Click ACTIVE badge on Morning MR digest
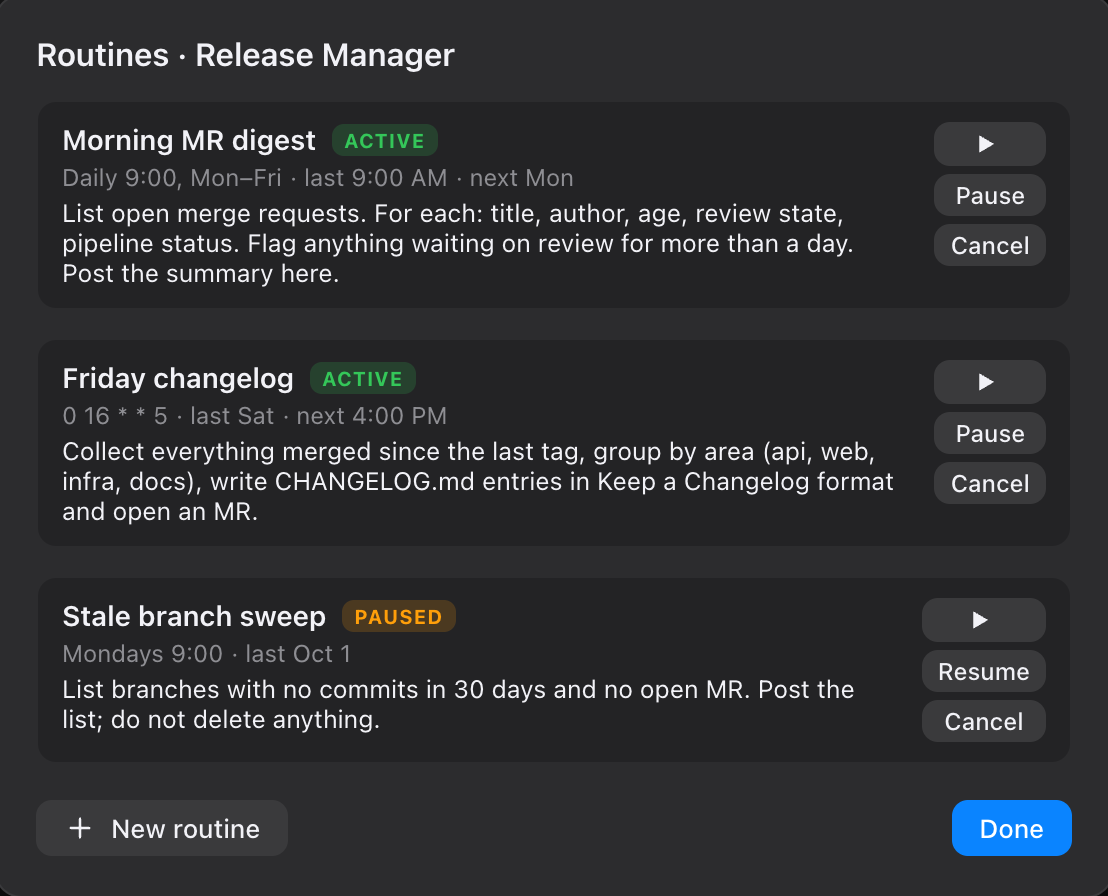1108x896 pixels. tap(385, 141)
